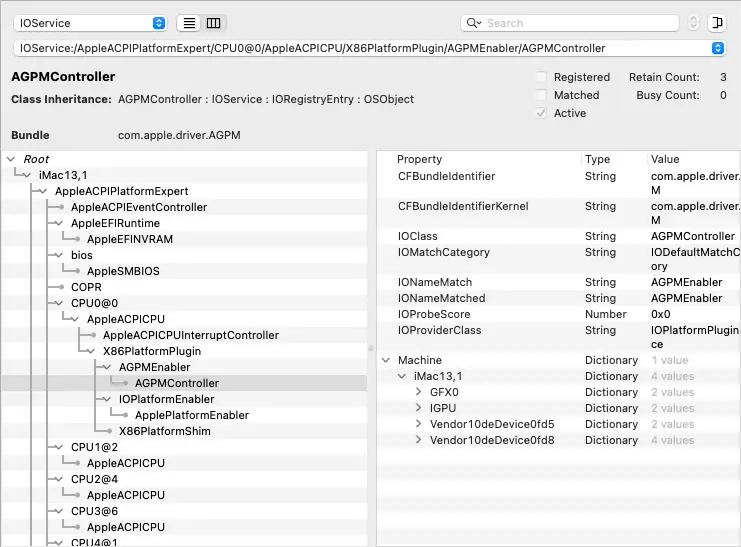Collapse the AGPMEnabler tree node
Viewport: 741px width, 547px height.
[107, 367]
